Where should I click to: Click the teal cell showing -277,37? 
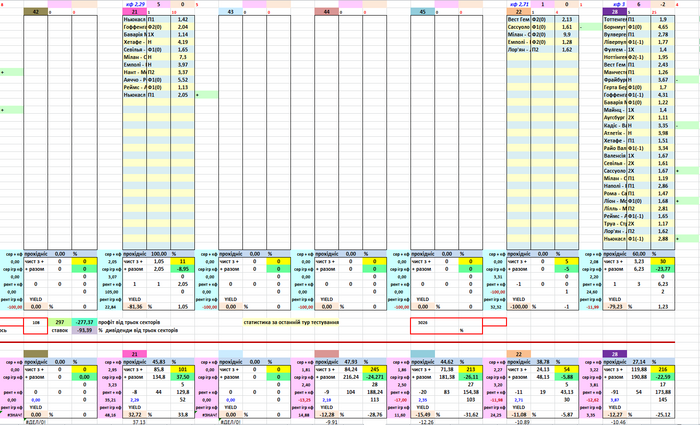(x=84, y=322)
